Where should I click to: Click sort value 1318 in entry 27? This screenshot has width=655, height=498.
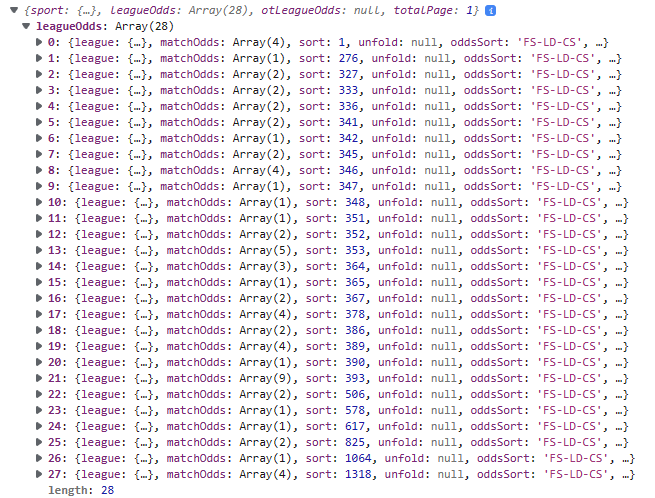pos(358,474)
